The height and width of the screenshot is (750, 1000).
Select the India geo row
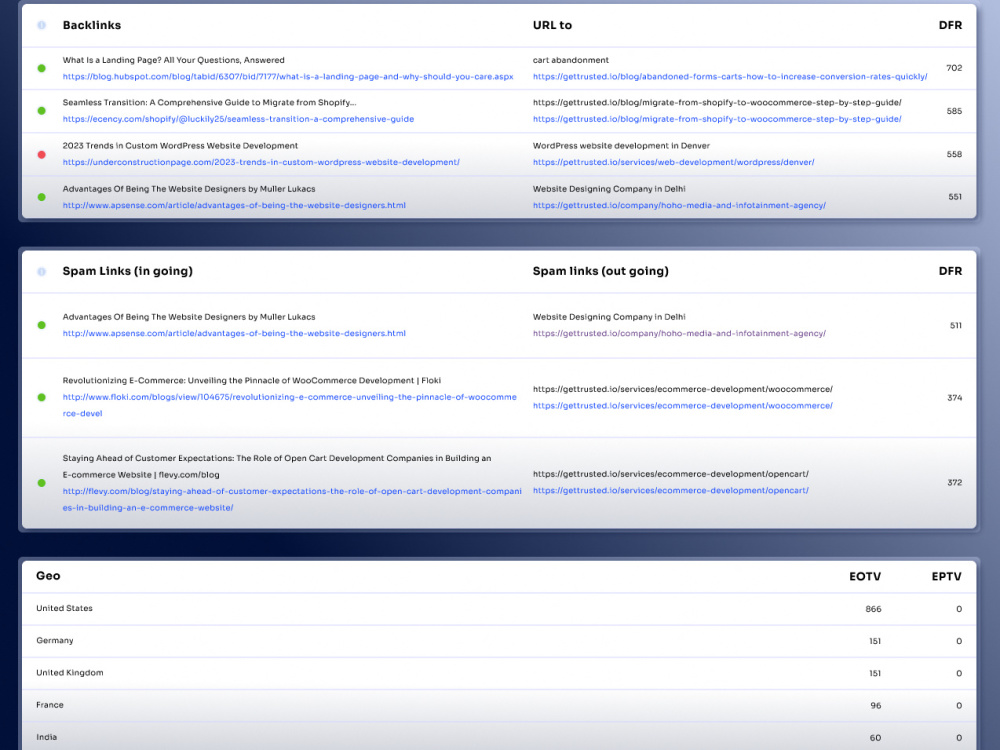tap(499, 737)
